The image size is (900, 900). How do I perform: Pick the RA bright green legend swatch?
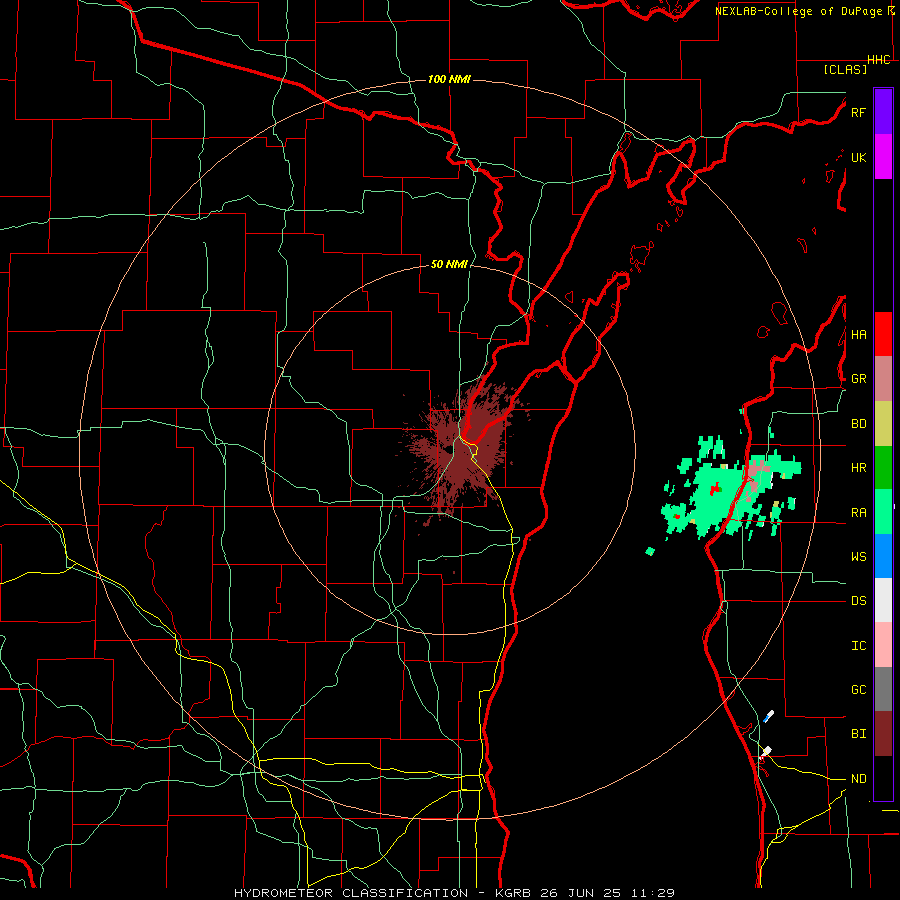coord(883,512)
